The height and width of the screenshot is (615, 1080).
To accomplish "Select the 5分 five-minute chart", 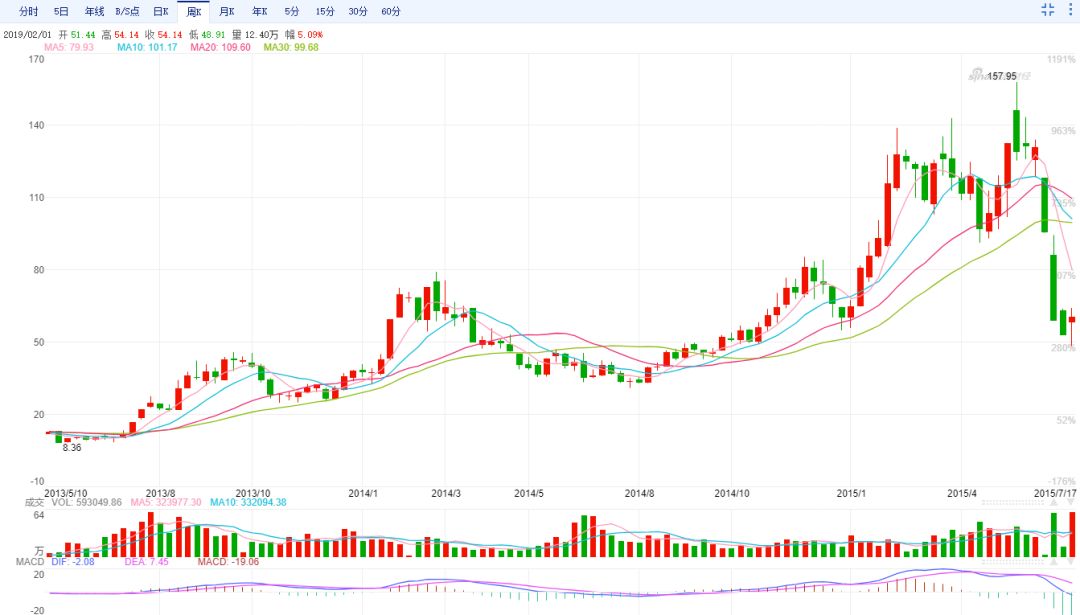I will click(x=291, y=12).
